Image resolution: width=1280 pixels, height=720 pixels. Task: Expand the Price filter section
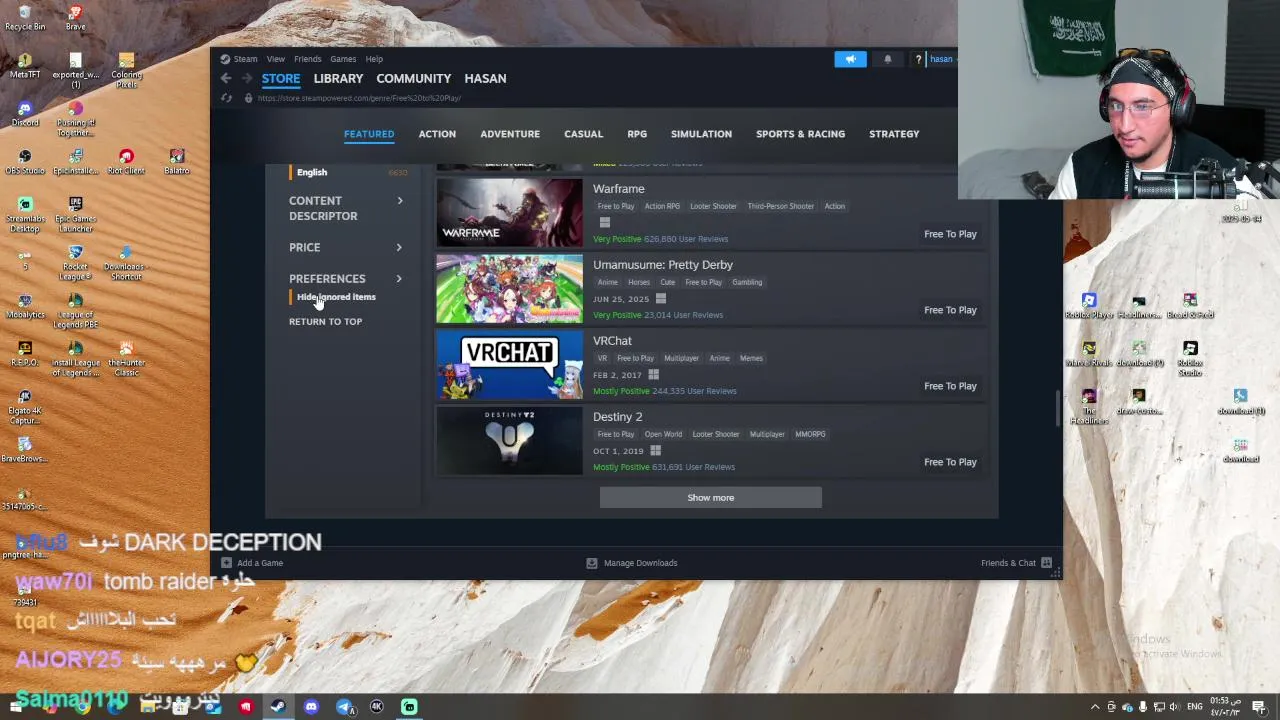click(346, 247)
